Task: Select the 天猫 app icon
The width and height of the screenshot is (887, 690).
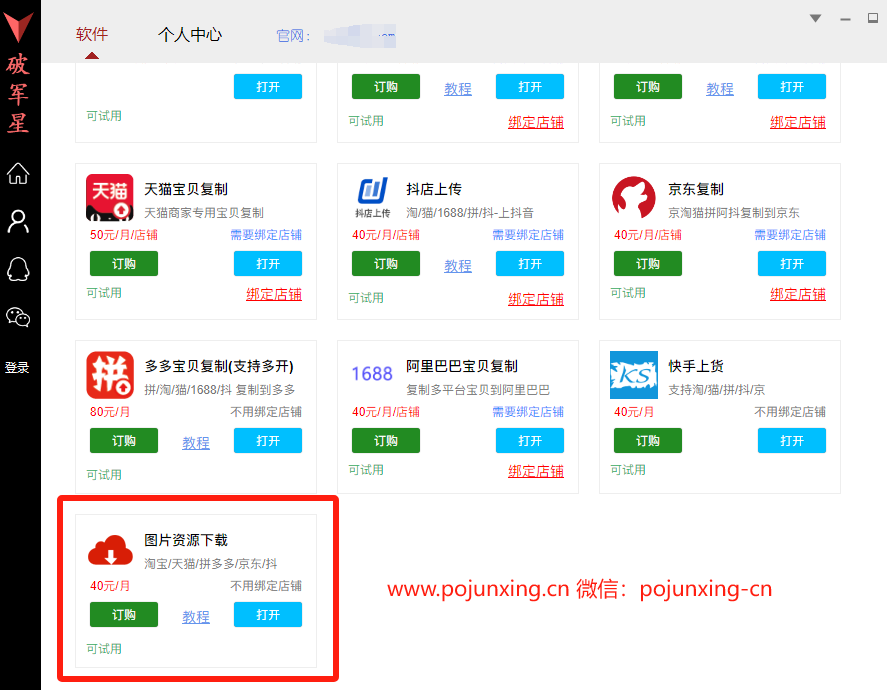Action: coord(110,197)
